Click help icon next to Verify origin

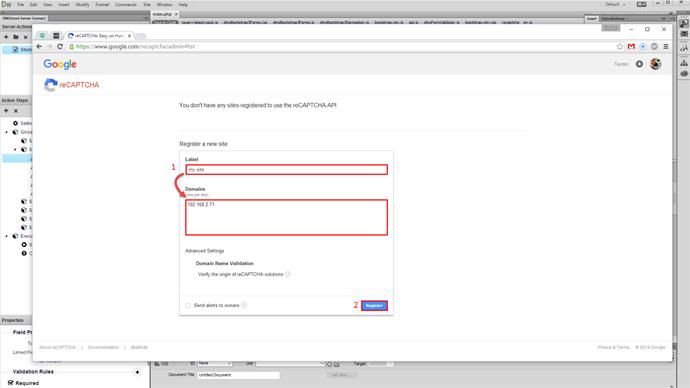(288, 274)
